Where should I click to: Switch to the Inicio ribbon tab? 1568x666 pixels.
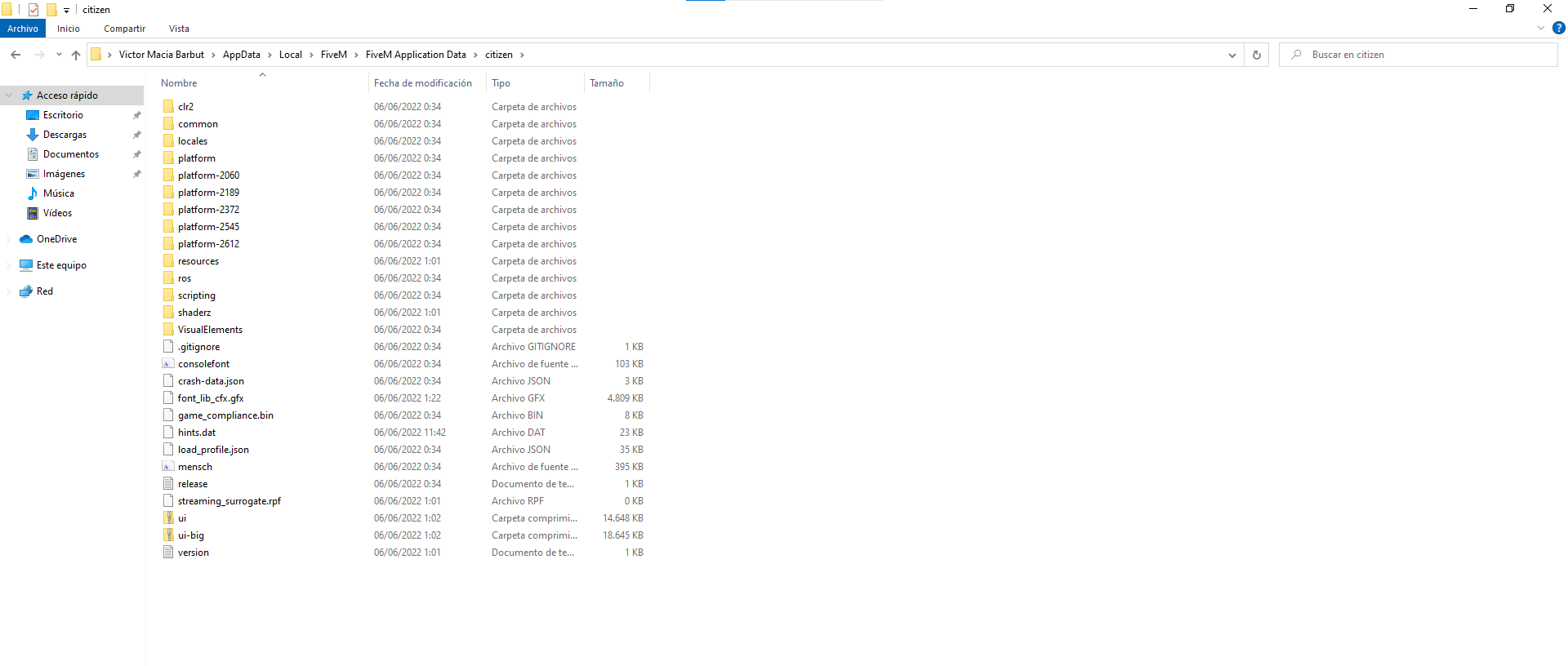69,29
